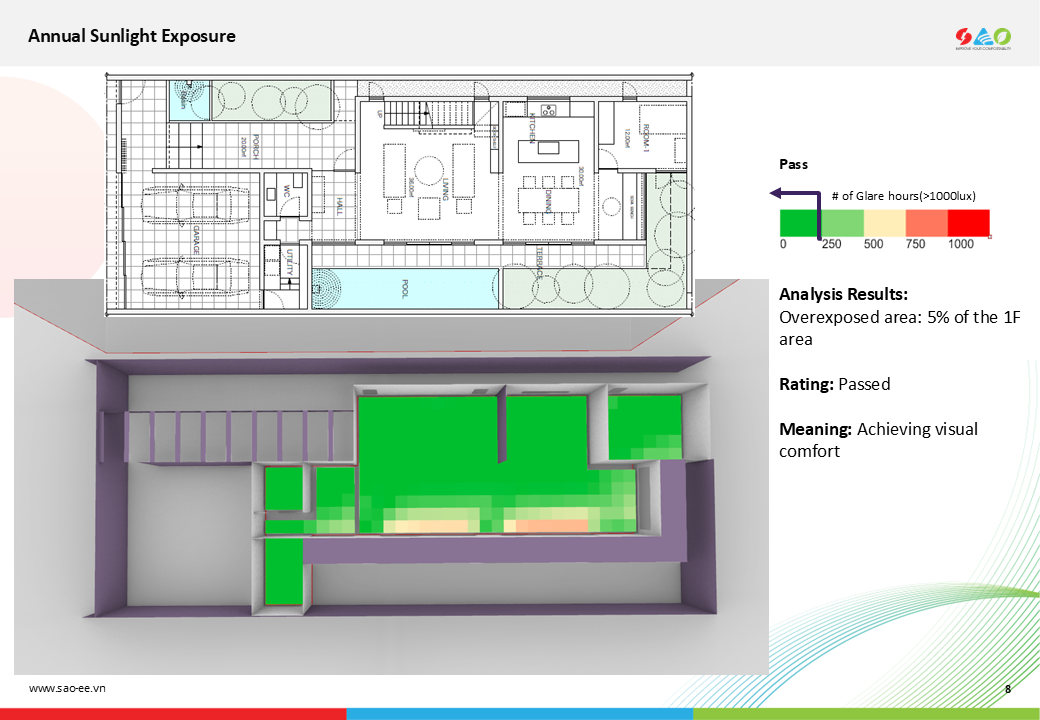
Task: Click the SAO company logo
Action: tap(983, 38)
